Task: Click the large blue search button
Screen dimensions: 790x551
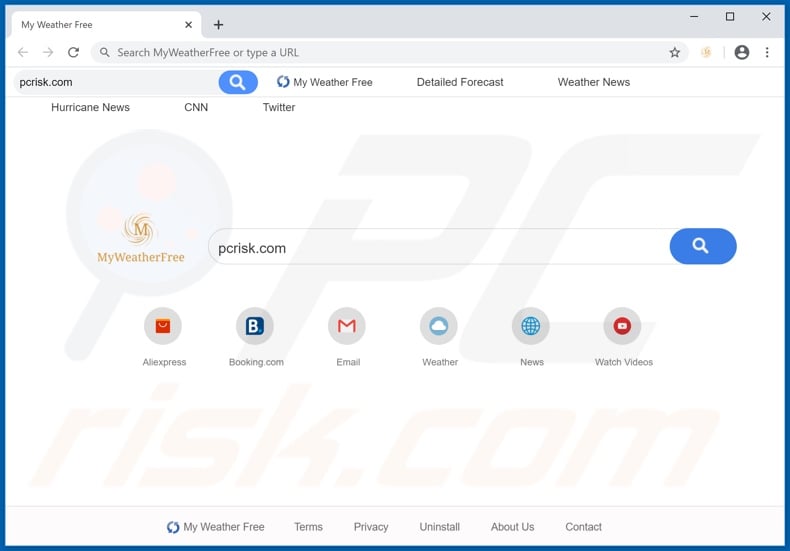Action: pos(702,246)
